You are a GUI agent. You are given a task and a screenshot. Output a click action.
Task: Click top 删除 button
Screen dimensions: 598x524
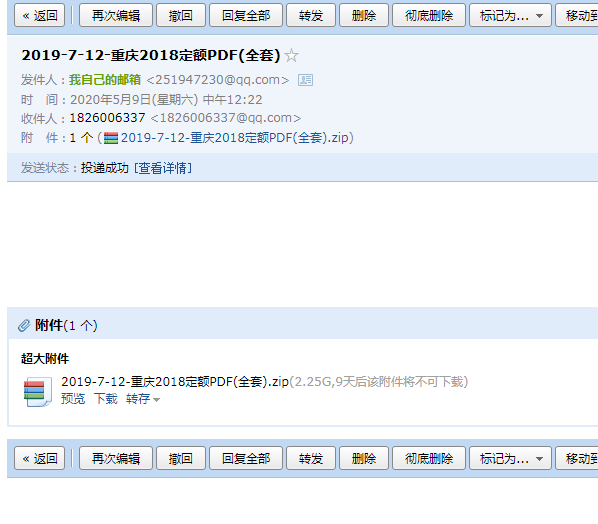(x=364, y=16)
